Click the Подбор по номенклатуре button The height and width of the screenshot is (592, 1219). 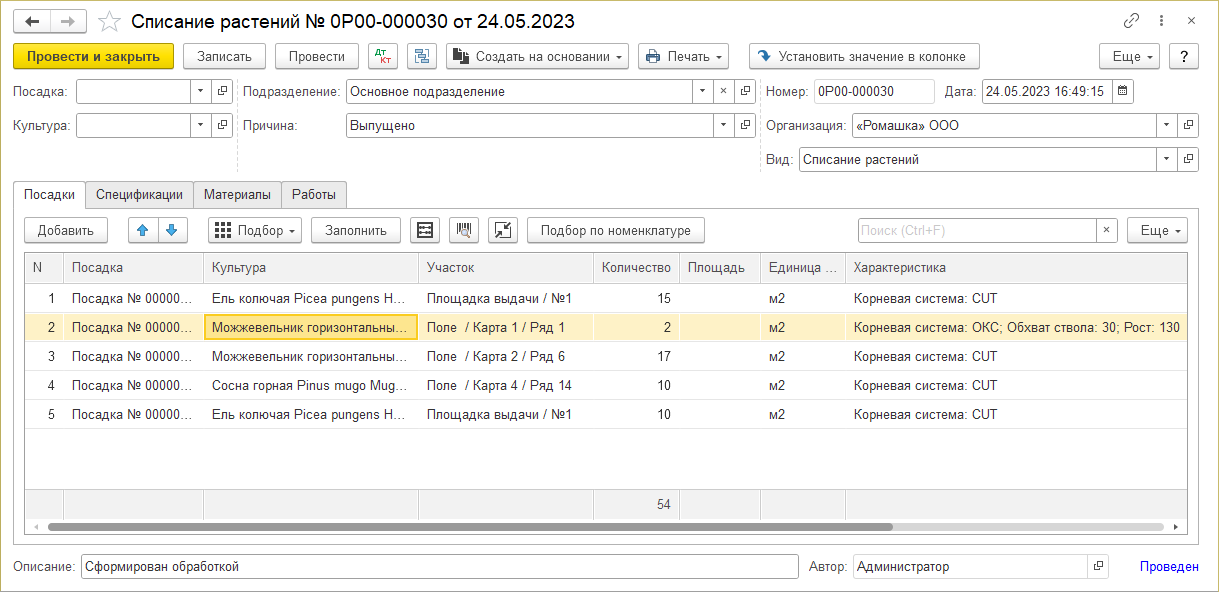tap(615, 230)
